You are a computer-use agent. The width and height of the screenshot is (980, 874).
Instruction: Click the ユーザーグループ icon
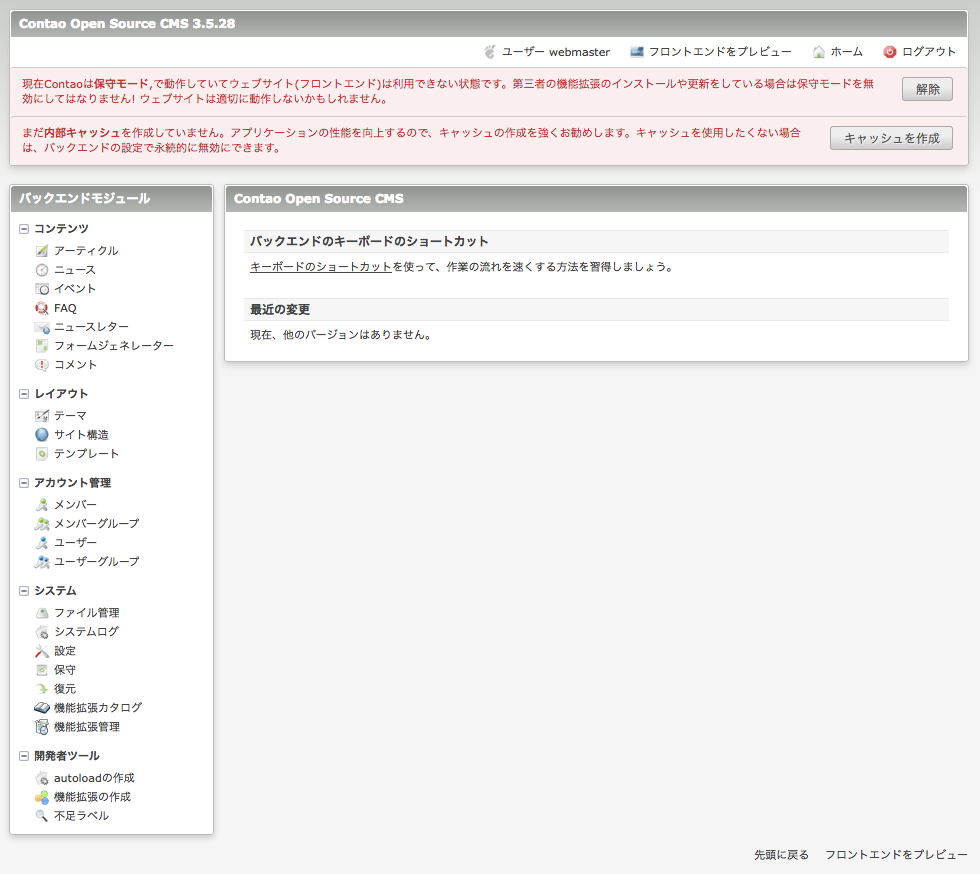[x=42, y=562]
